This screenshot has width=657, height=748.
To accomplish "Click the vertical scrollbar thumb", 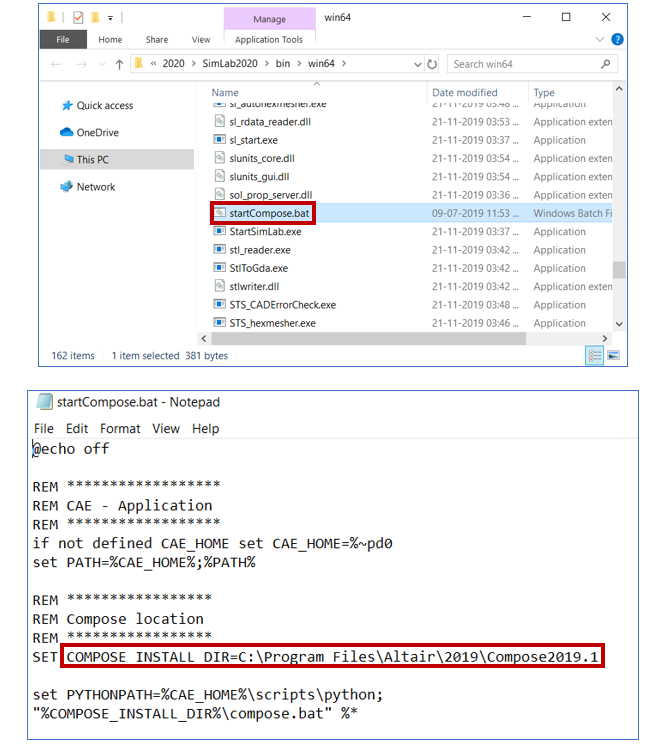I will click(619, 270).
